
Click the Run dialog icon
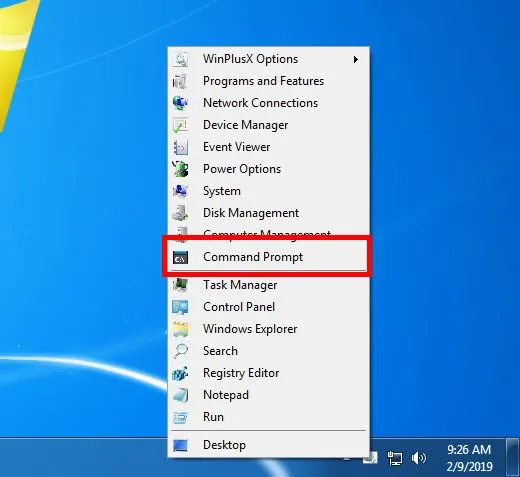[x=180, y=417]
